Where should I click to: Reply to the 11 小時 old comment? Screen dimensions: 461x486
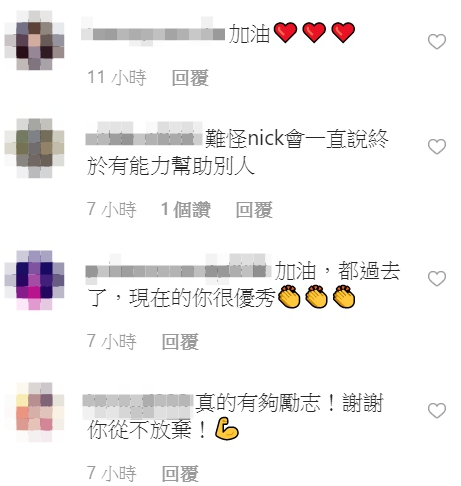click(x=190, y=78)
